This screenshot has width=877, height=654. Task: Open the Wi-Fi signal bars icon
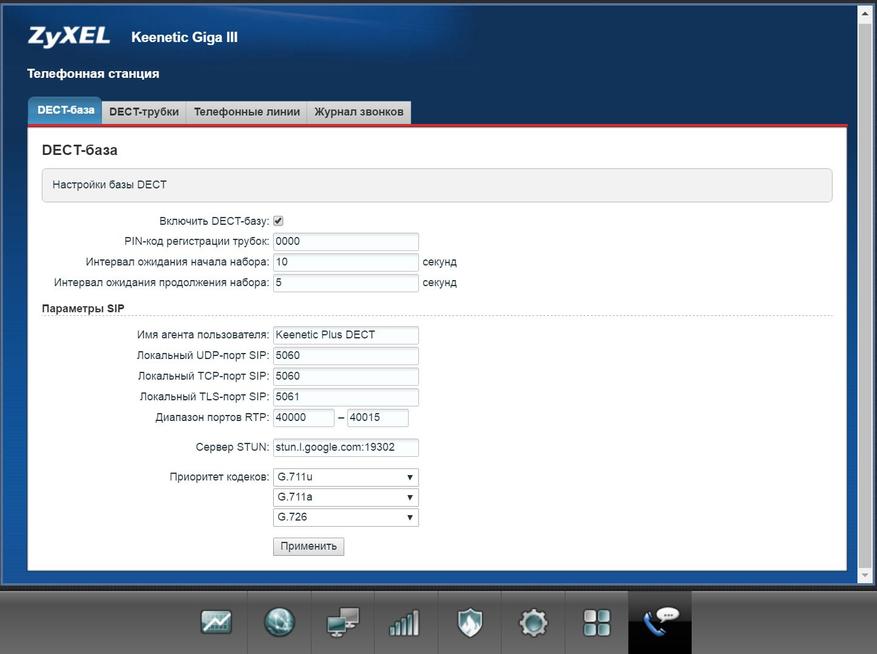(405, 623)
